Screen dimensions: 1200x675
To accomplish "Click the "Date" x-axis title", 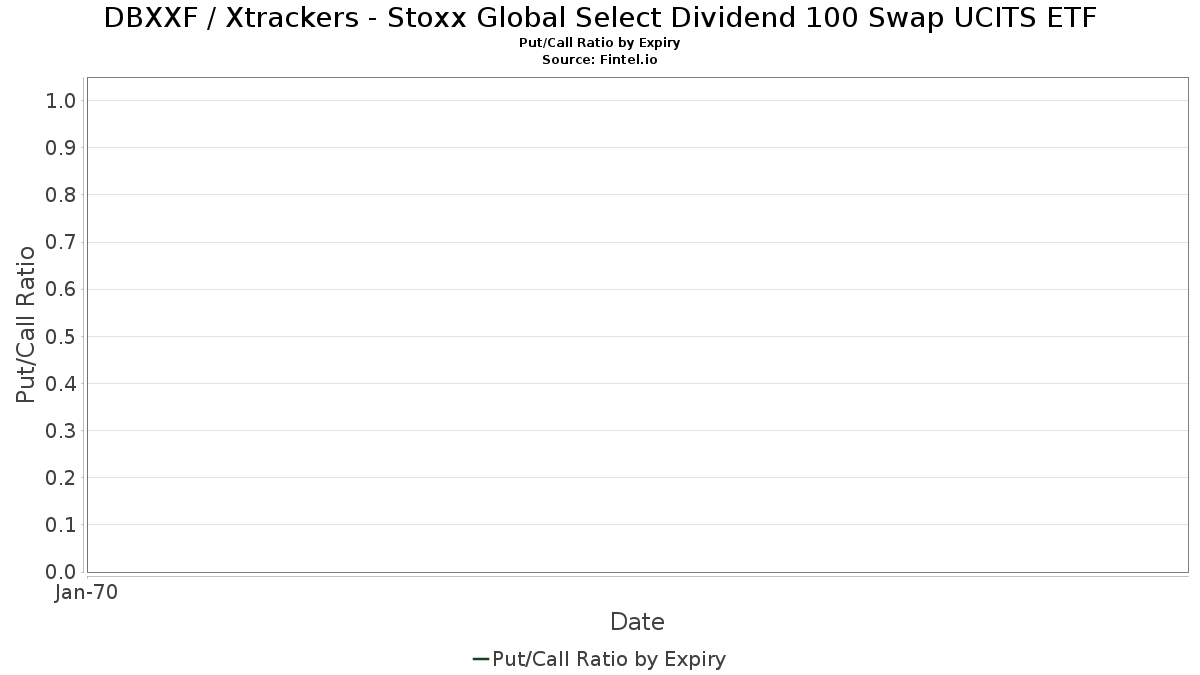I will [x=637, y=622].
